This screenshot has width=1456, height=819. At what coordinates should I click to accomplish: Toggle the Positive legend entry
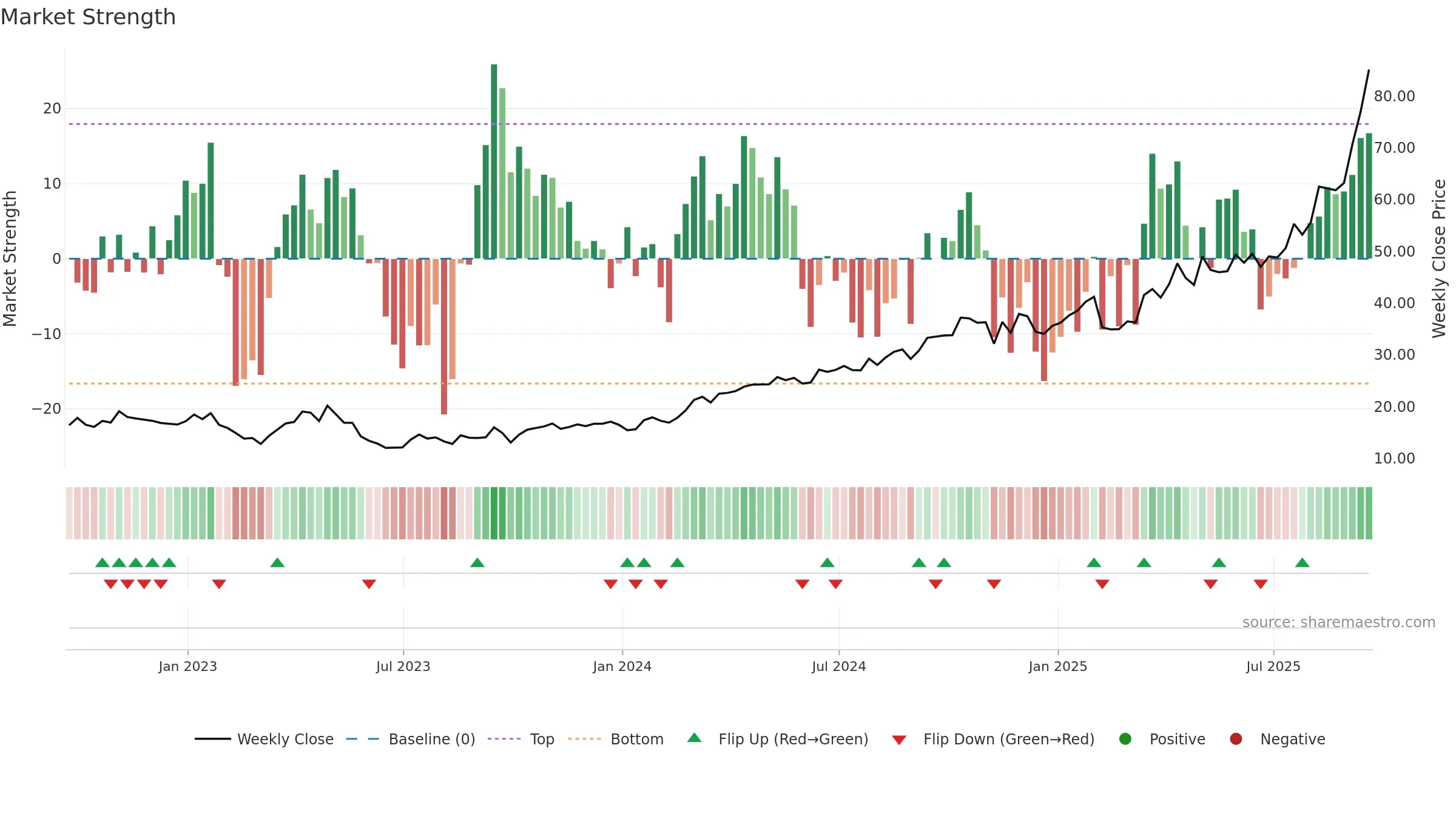(x=1162, y=739)
